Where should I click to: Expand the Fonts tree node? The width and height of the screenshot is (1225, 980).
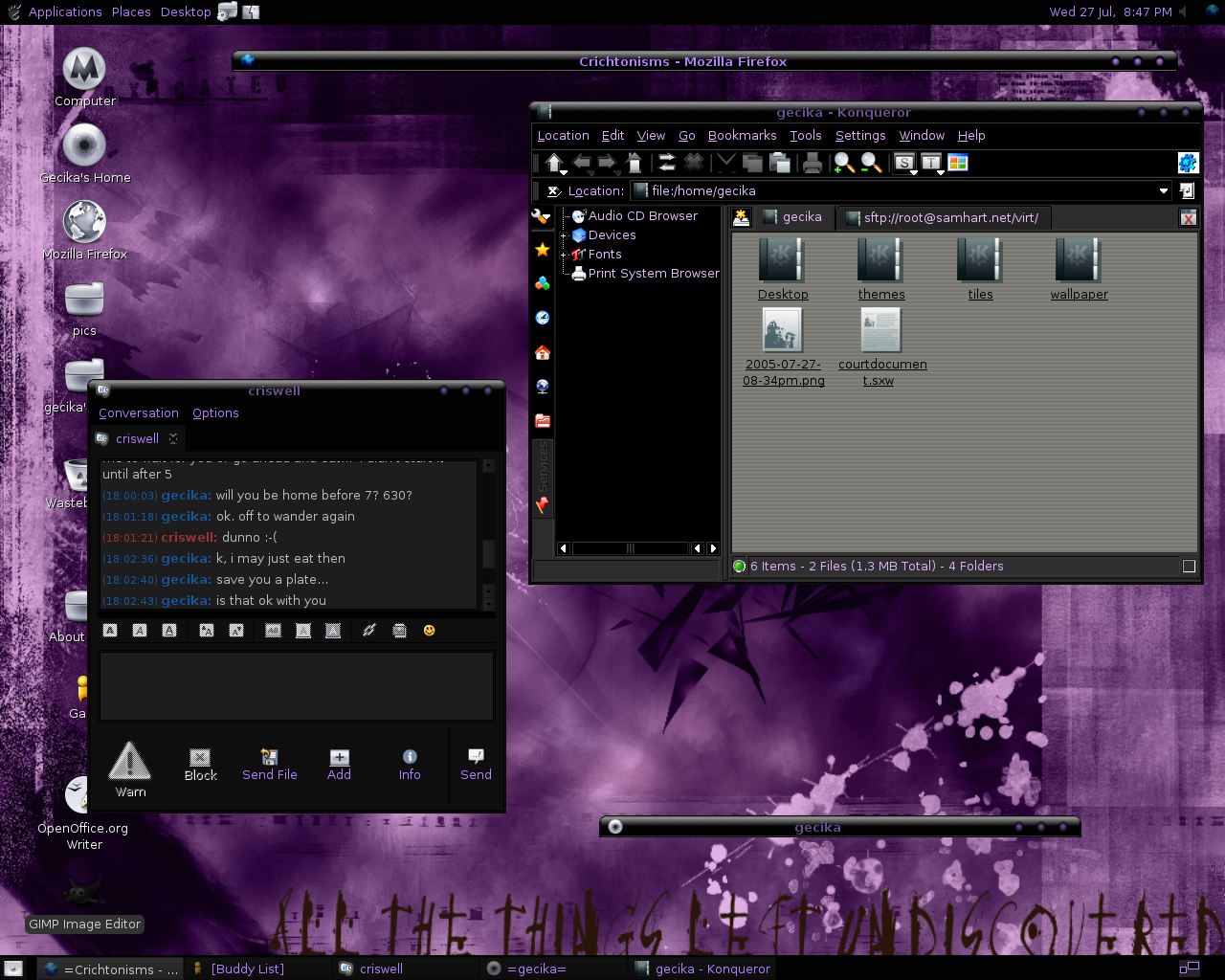564,255
